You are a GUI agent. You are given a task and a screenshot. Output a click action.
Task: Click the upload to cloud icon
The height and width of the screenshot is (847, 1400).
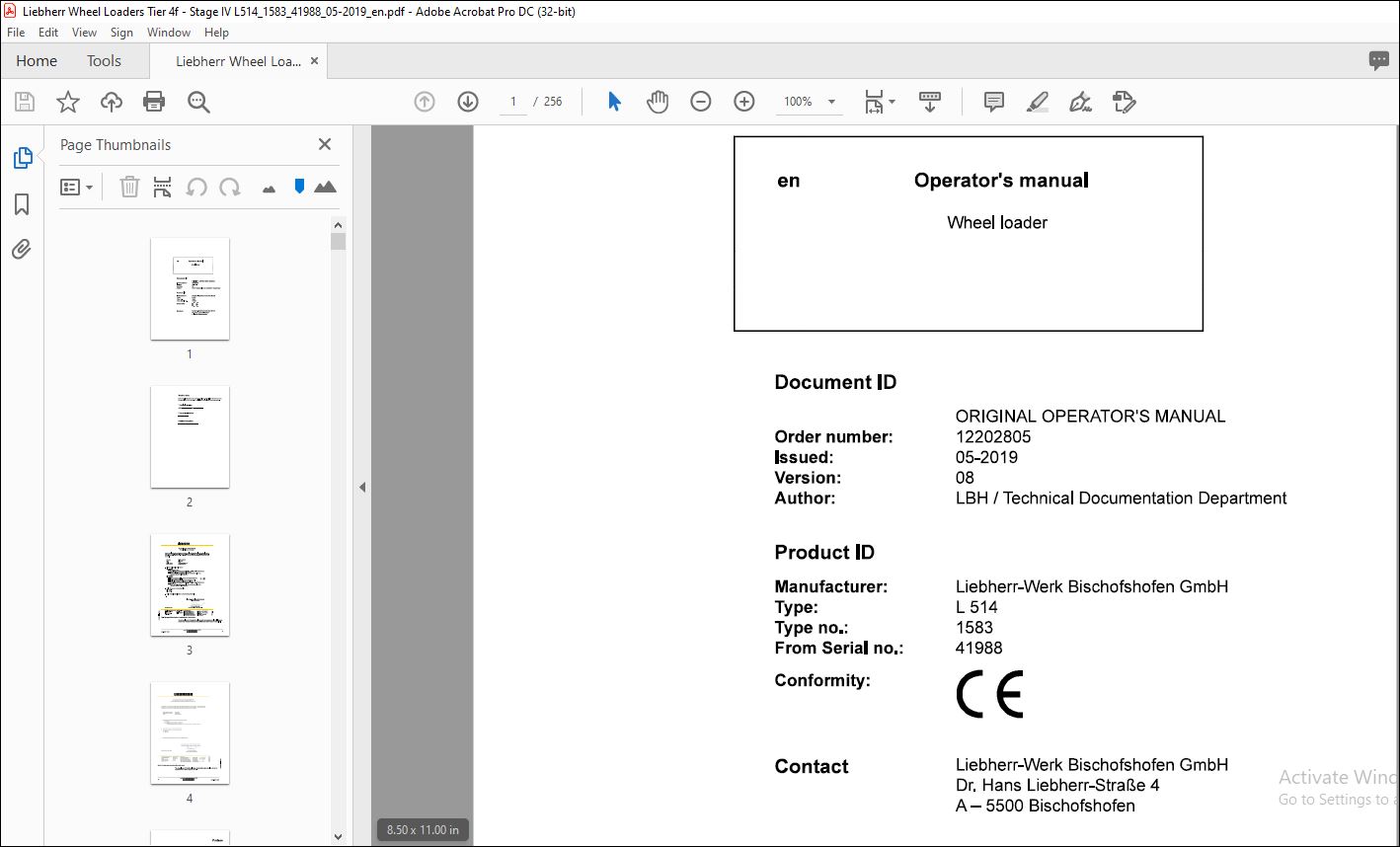[112, 102]
